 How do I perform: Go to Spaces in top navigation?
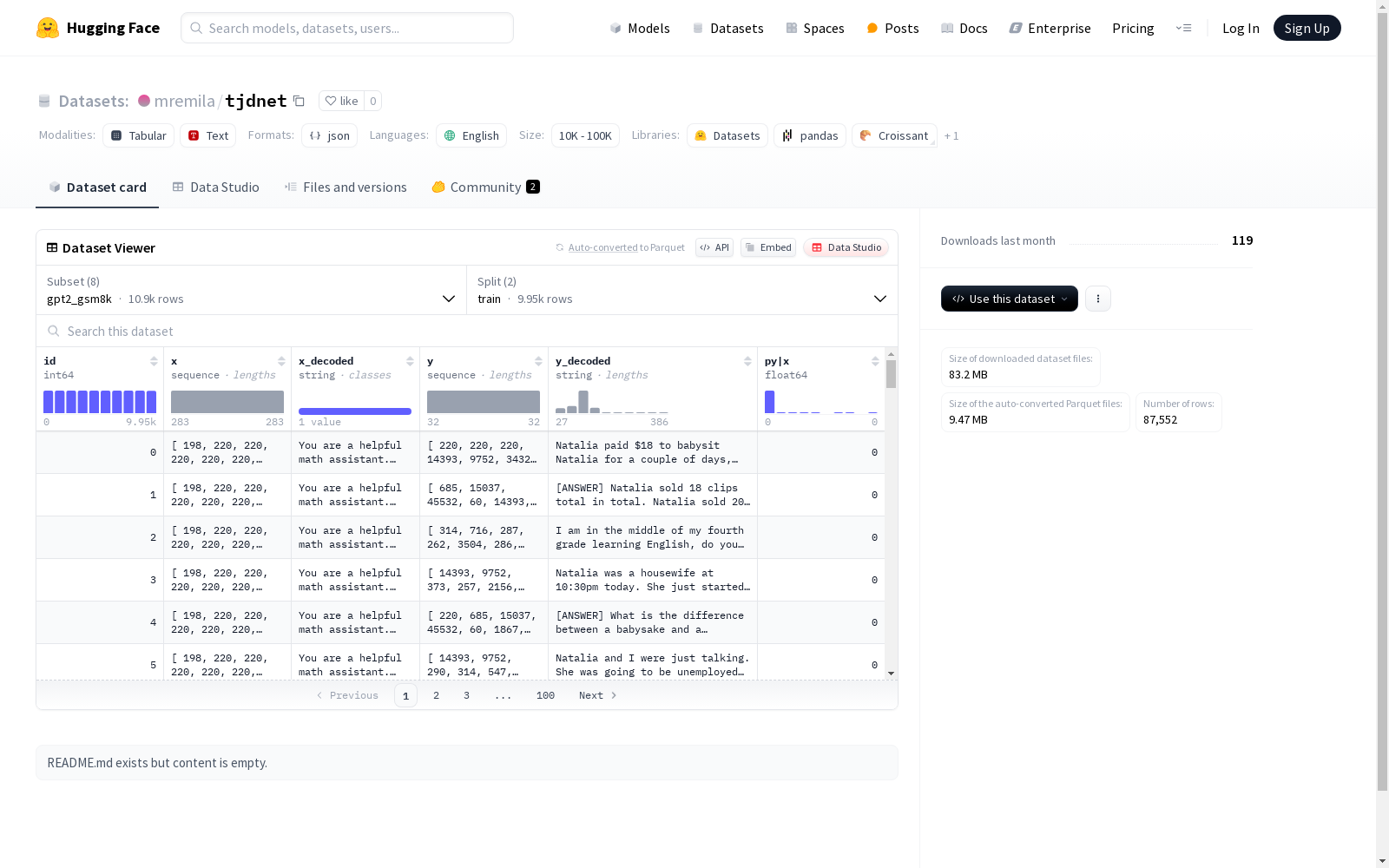[x=815, y=28]
